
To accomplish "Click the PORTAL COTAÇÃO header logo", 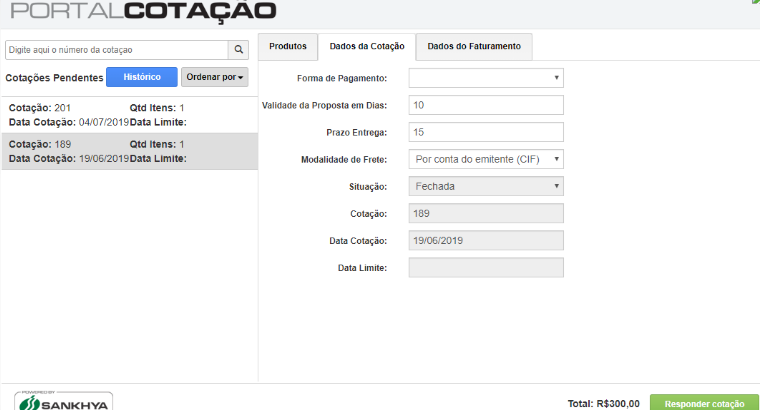I will (x=143, y=12).
